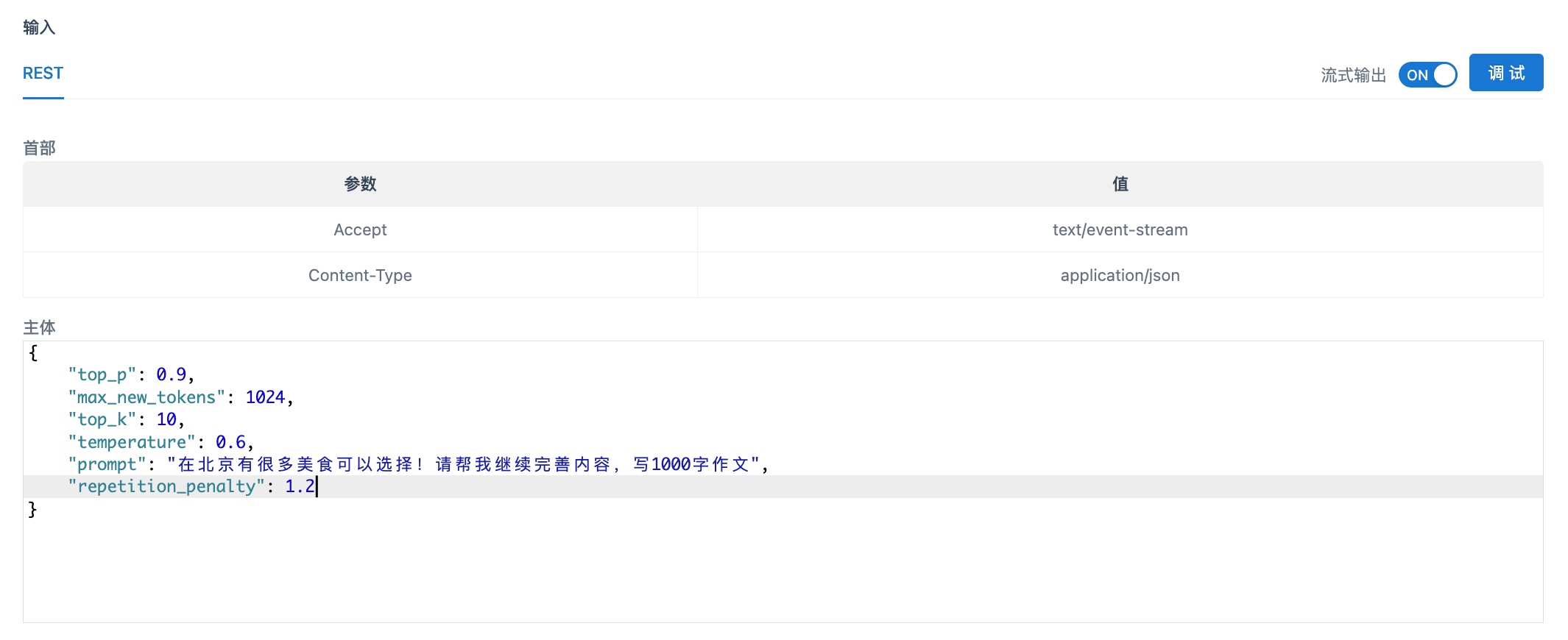Click the closing brace of JSON body
The width and height of the screenshot is (1568, 640).
coord(32,509)
